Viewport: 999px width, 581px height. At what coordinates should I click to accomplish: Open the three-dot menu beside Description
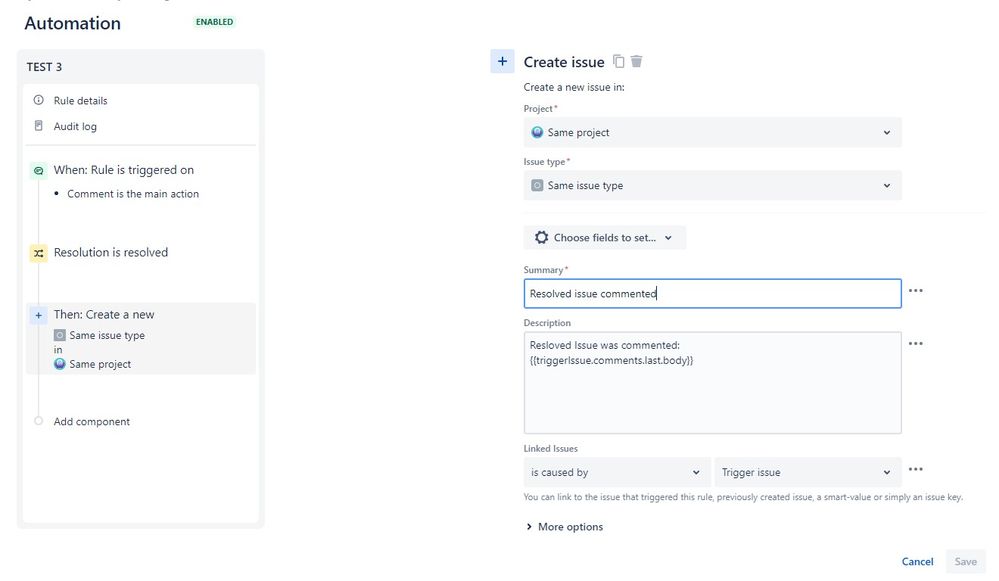(x=916, y=343)
